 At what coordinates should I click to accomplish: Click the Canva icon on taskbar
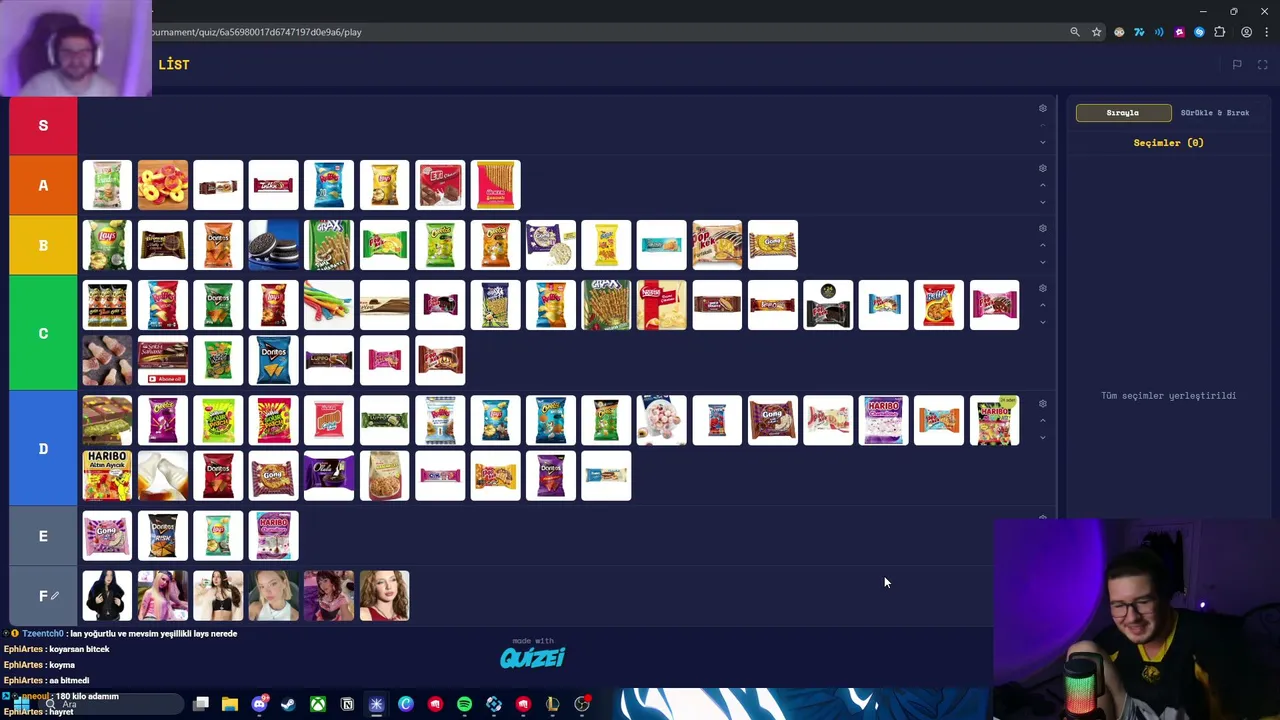pos(406,704)
